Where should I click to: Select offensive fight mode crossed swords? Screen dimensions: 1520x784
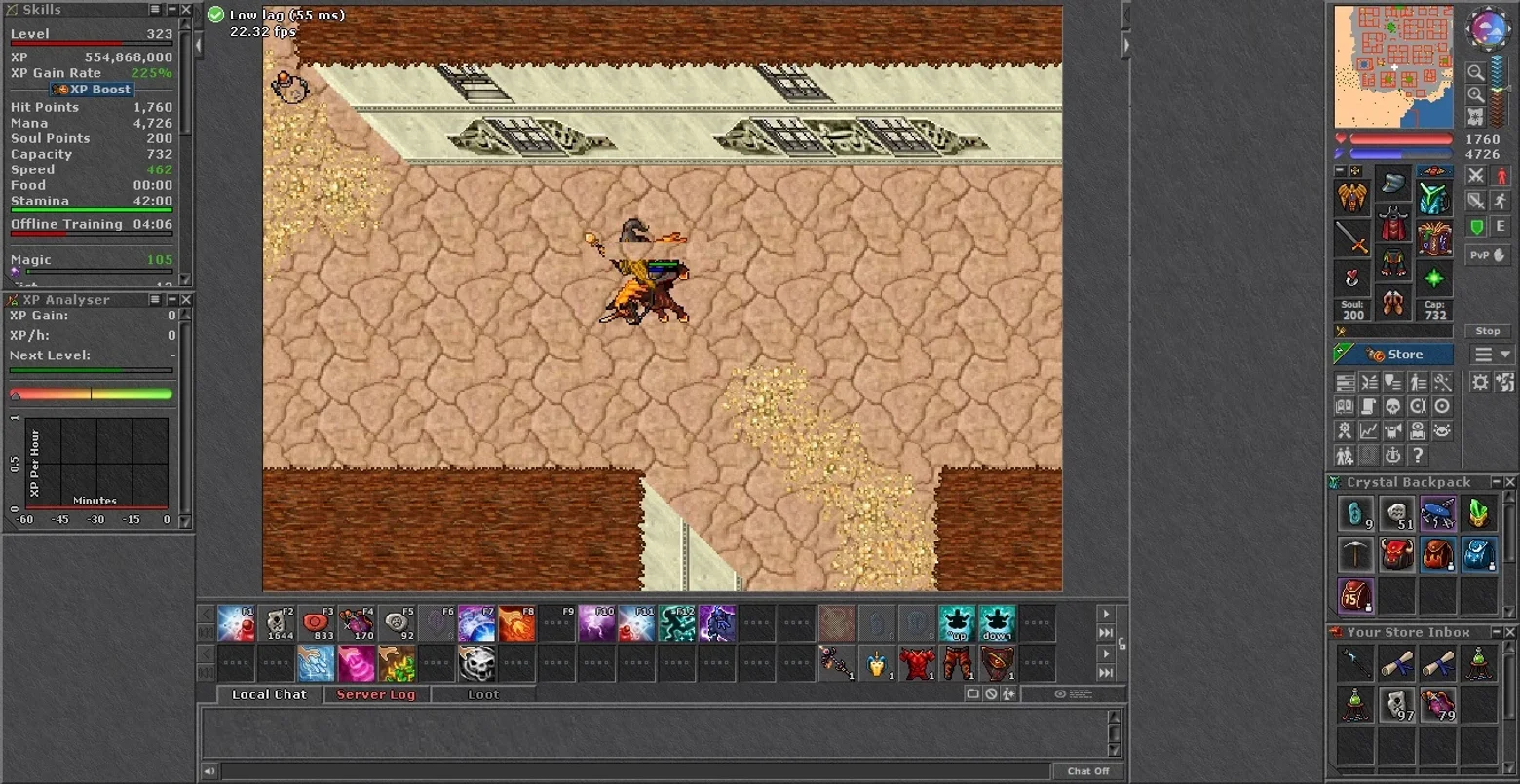pos(1476,175)
